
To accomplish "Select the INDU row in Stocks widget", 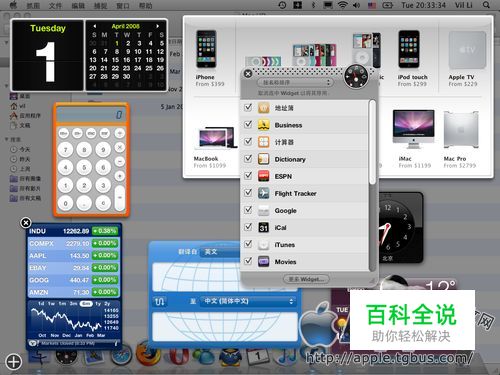I will 73,231.
